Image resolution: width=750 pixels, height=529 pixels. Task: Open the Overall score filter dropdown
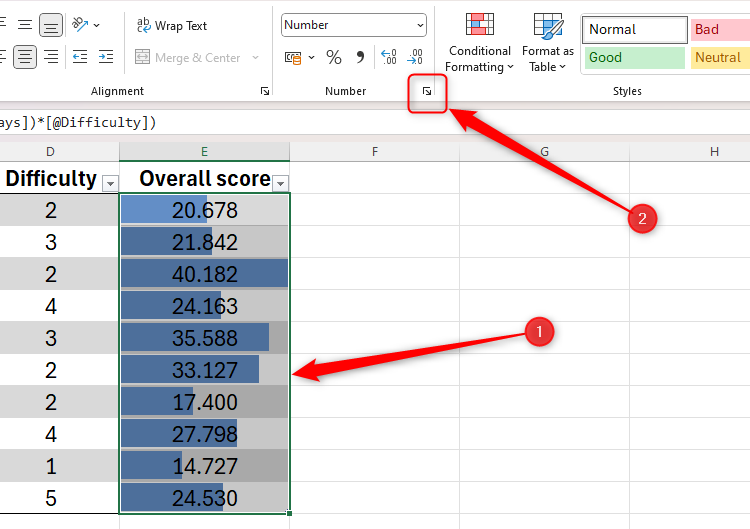pos(281,183)
